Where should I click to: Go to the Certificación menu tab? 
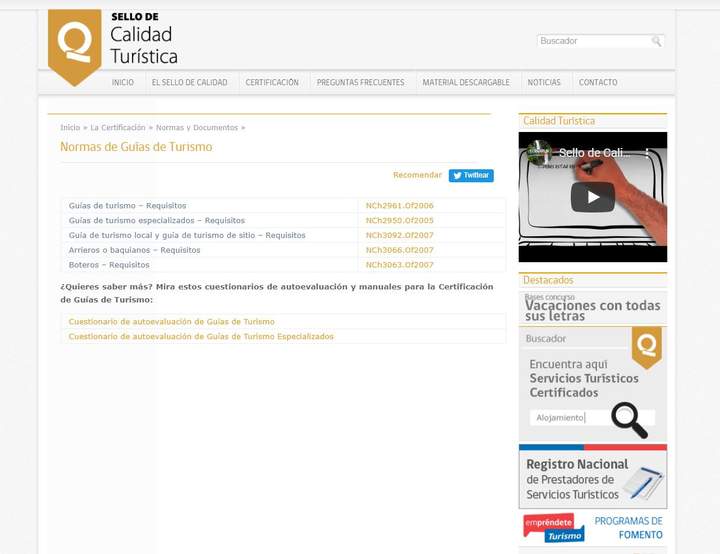click(x=272, y=83)
